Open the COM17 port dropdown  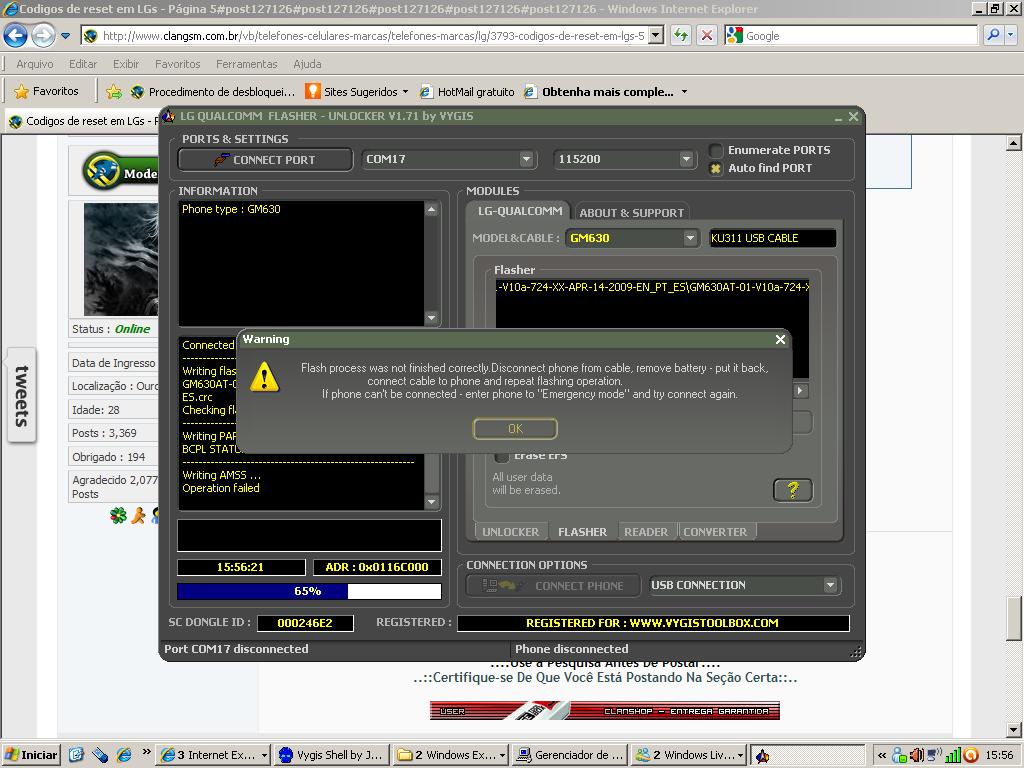[x=526, y=159]
